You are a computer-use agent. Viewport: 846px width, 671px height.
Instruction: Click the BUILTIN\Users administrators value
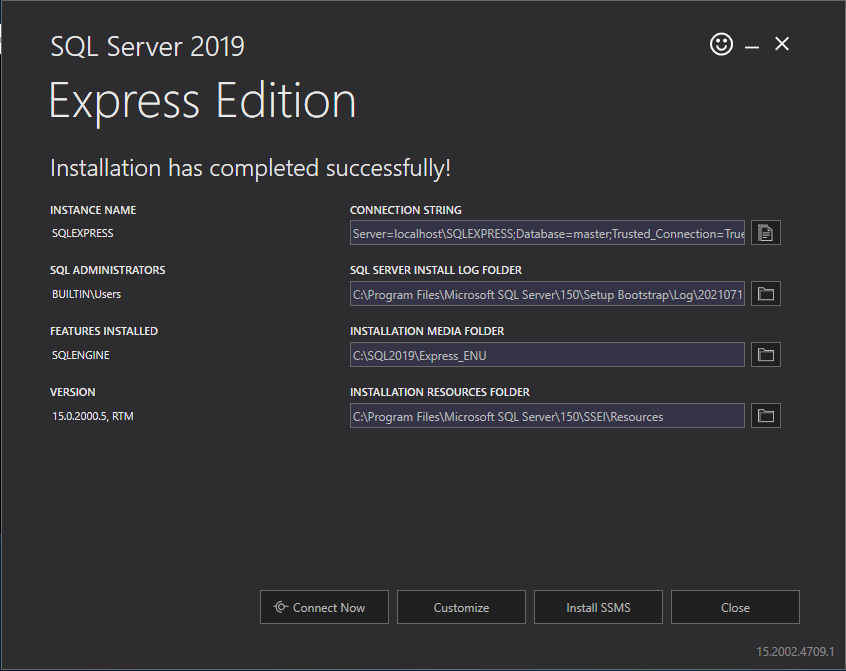pyautogui.click(x=86, y=294)
